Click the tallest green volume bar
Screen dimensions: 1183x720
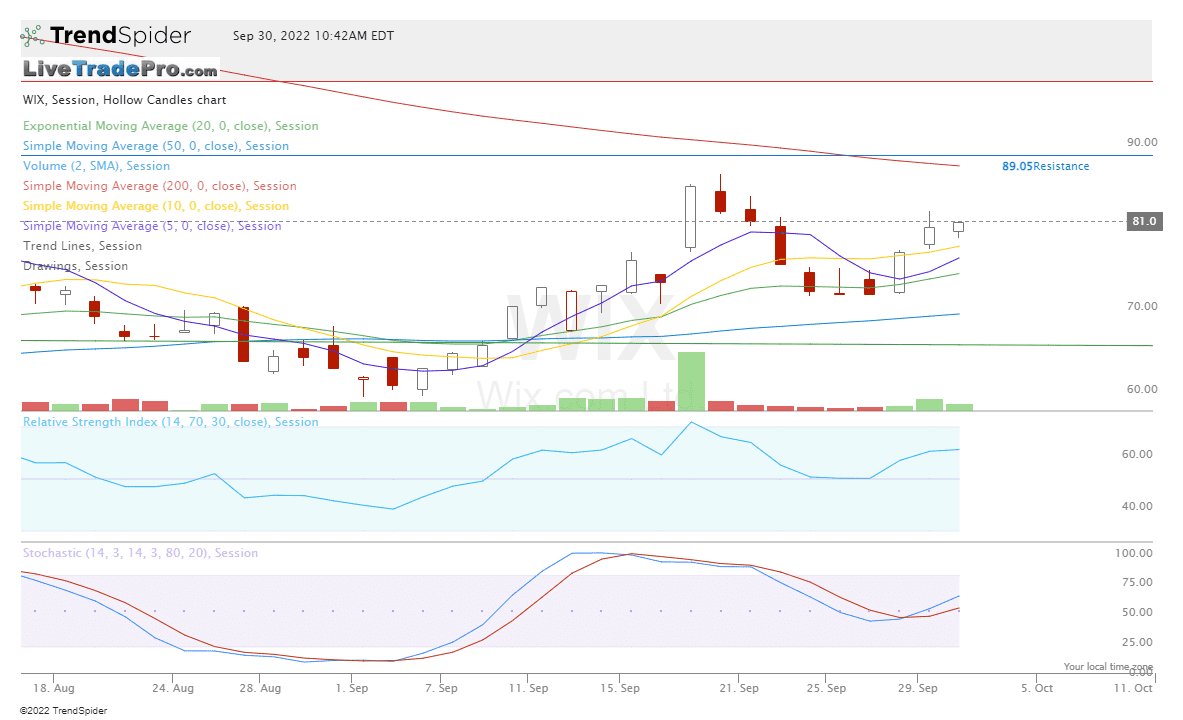[691, 381]
